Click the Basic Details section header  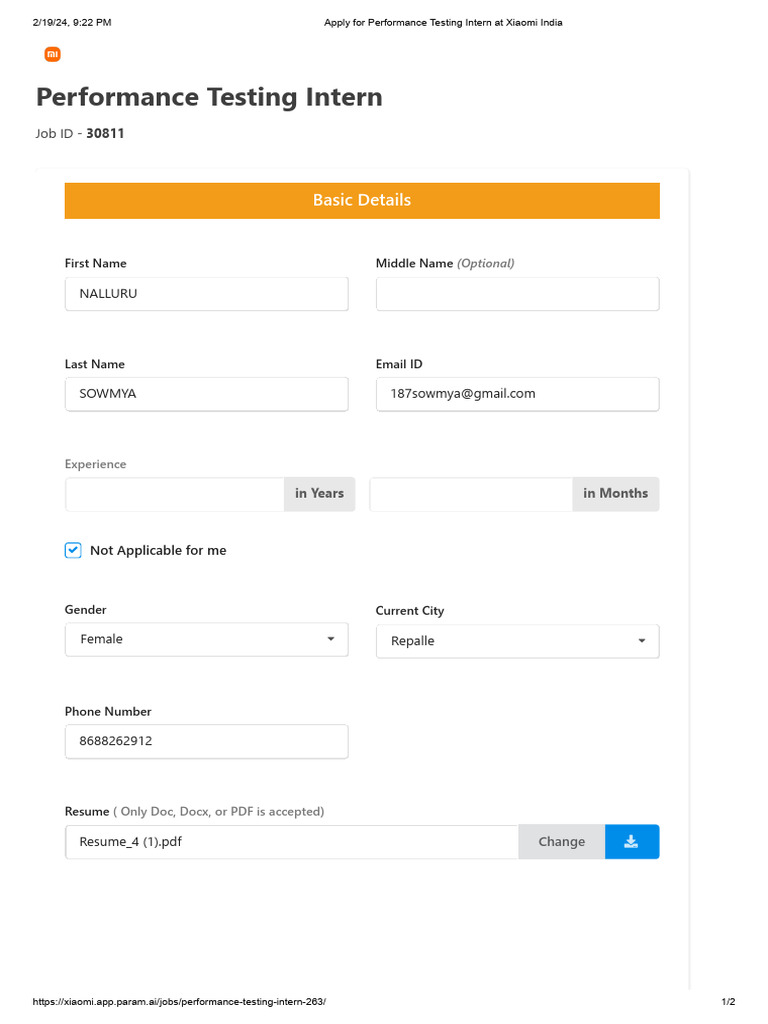tap(362, 200)
